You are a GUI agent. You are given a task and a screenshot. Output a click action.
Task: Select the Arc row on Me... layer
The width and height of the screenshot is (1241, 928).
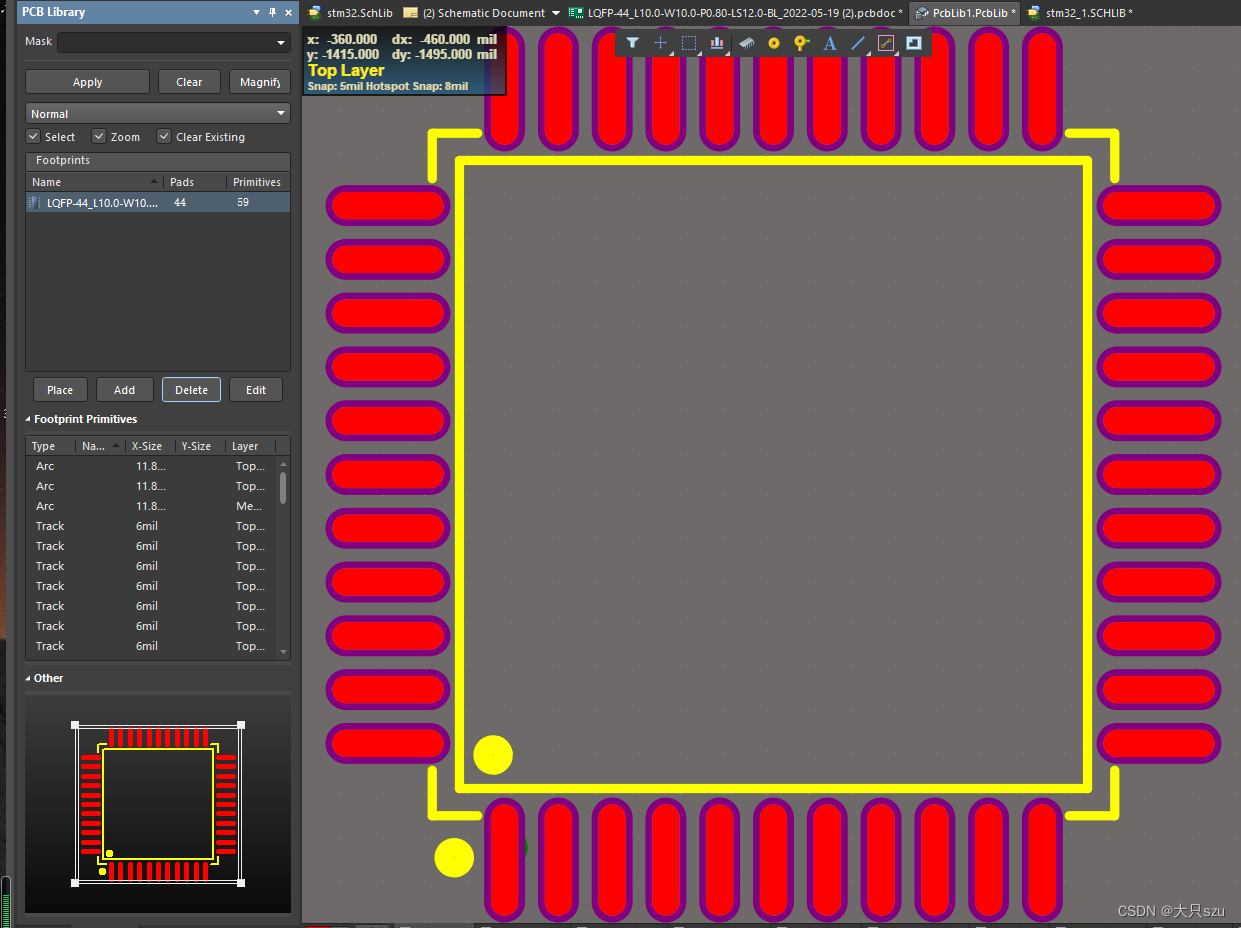click(x=151, y=506)
